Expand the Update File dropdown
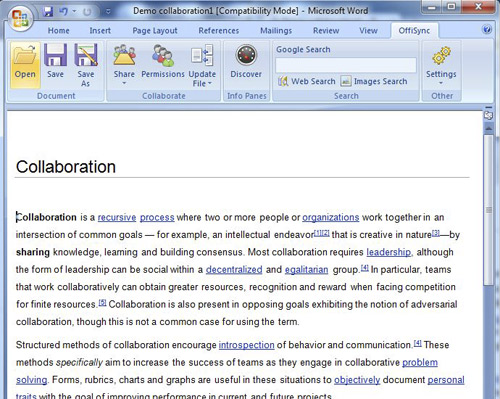 tap(202, 78)
